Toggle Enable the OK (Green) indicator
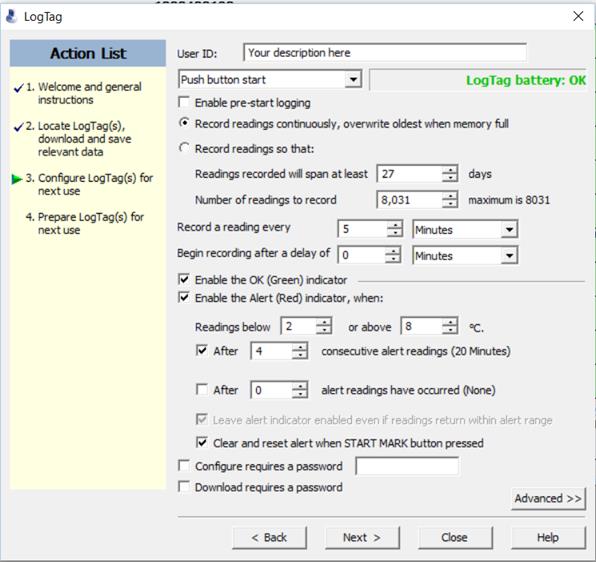596x562 pixels. pyautogui.click(x=184, y=280)
